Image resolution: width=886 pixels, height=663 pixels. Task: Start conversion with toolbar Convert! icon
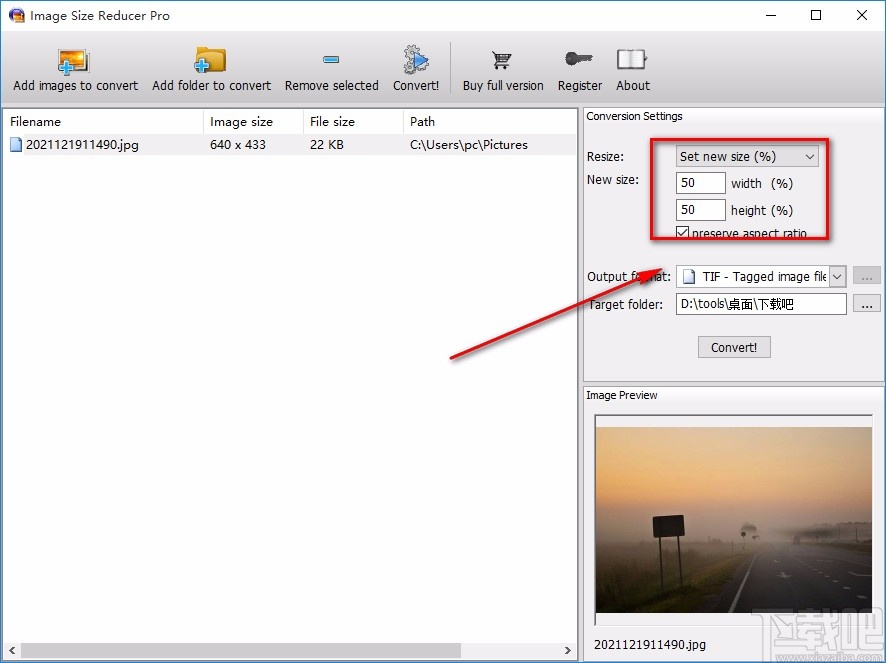coord(416,61)
